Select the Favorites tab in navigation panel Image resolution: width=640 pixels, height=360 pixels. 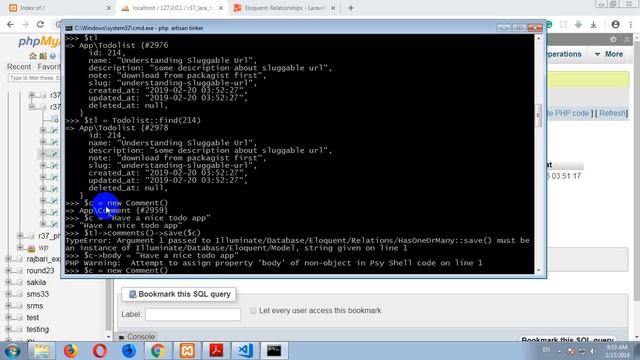click(x=49, y=67)
